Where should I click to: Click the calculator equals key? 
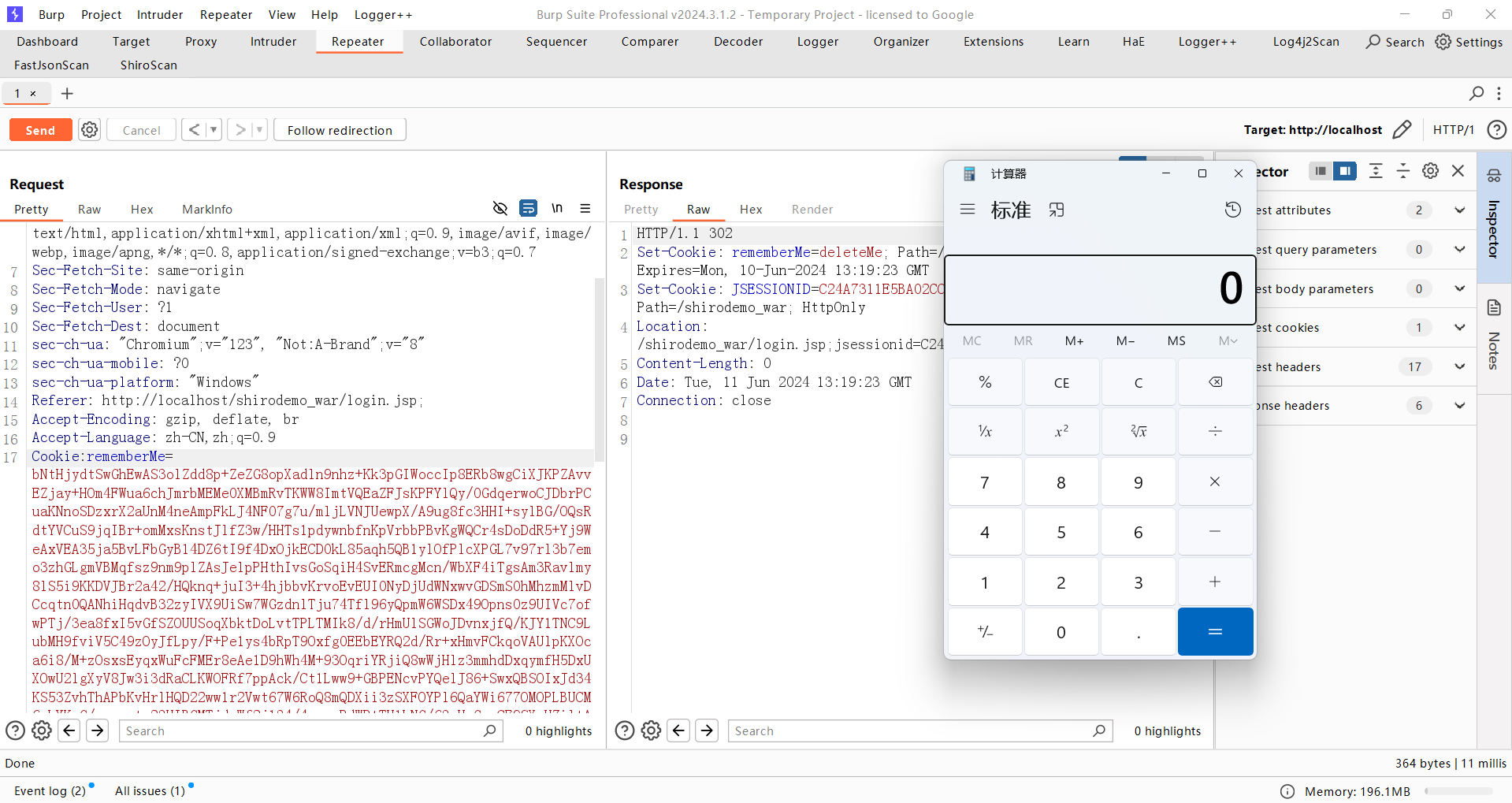coord(1215,631)
